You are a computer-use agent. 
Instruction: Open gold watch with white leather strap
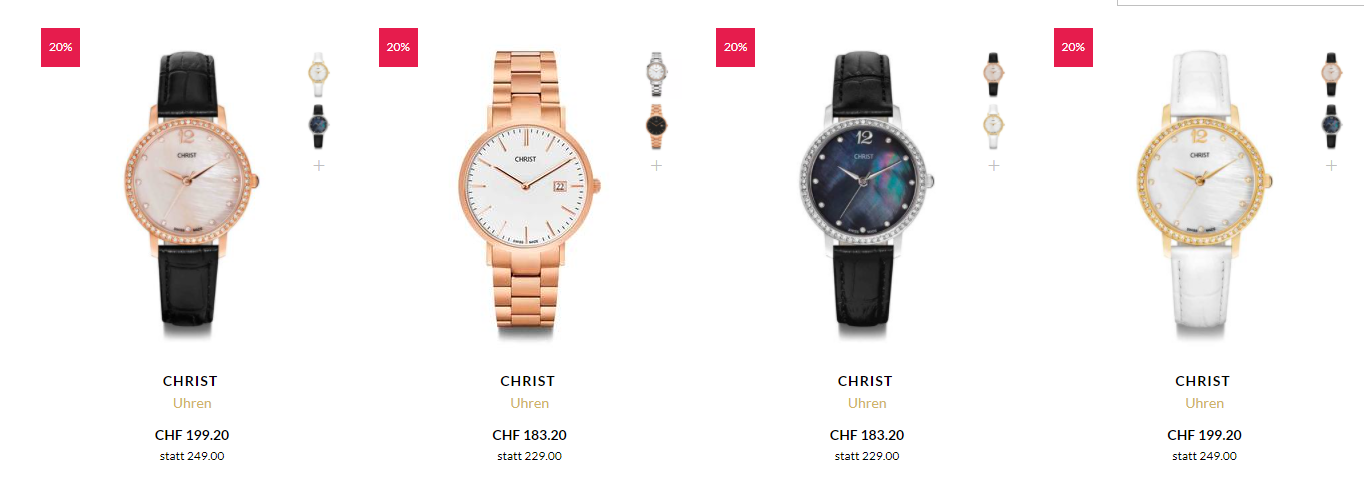click(1203, 190)
